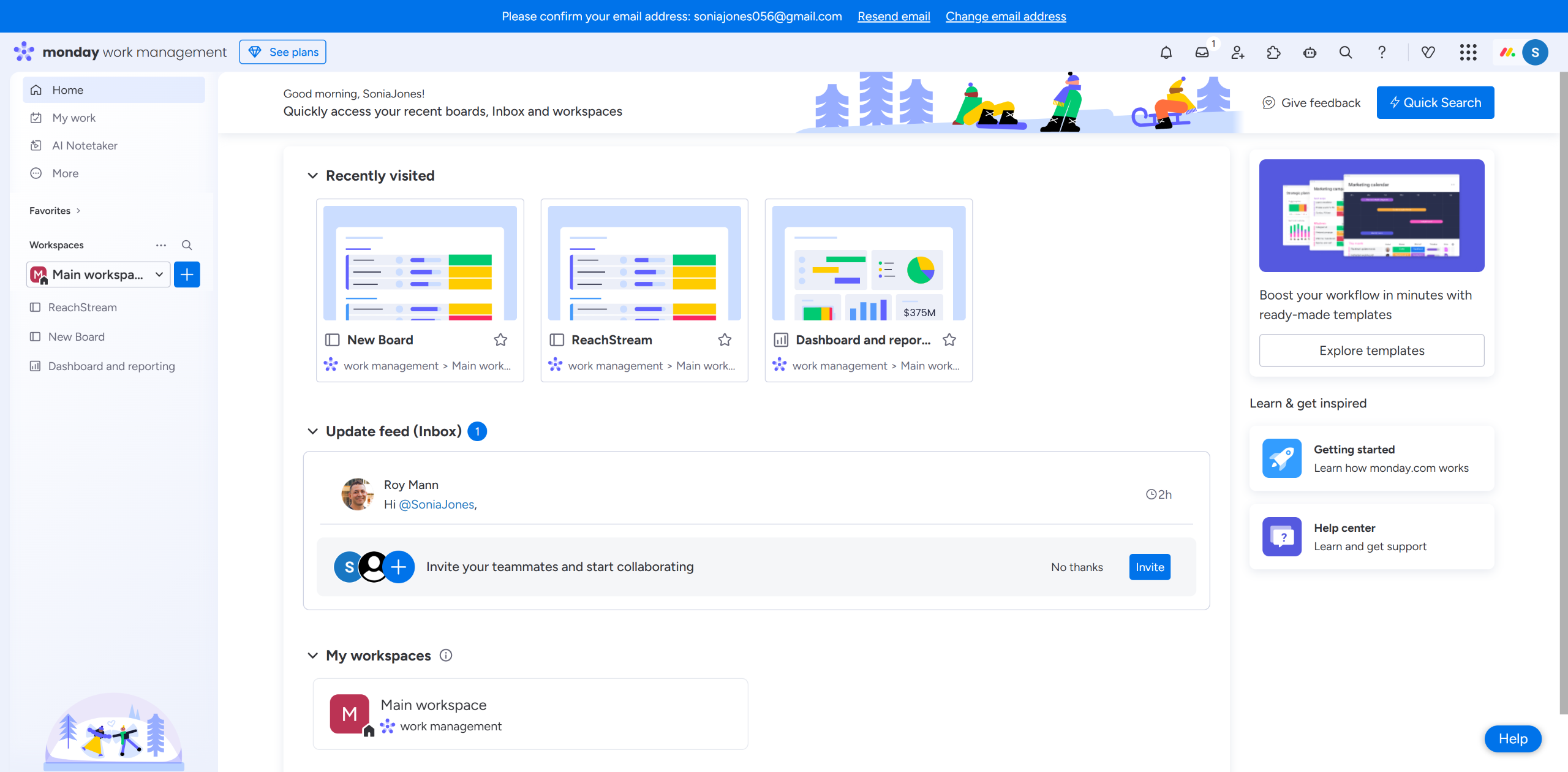The height and width of the screenshot is (772, 1568).
Task: Collapse the Update feed section
Action: [x=312, y=431]
